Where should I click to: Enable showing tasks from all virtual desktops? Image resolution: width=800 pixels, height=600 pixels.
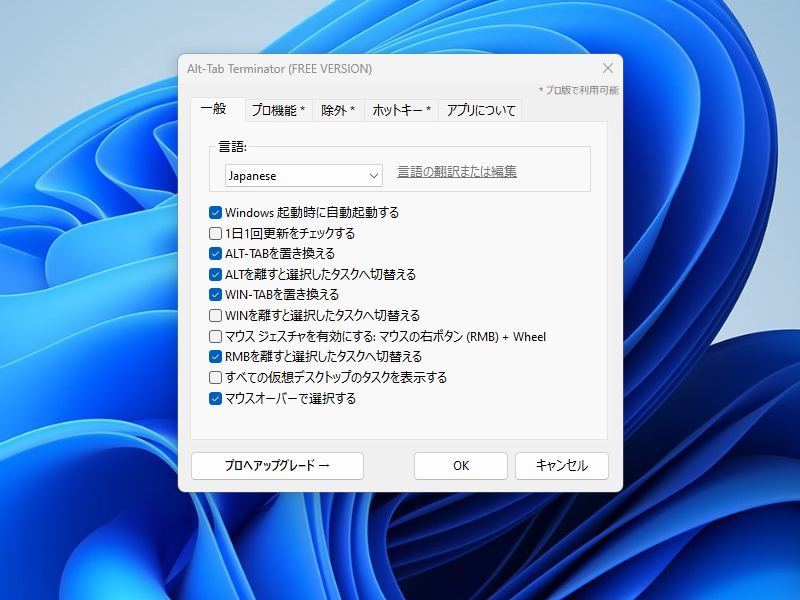click(214, 377)
